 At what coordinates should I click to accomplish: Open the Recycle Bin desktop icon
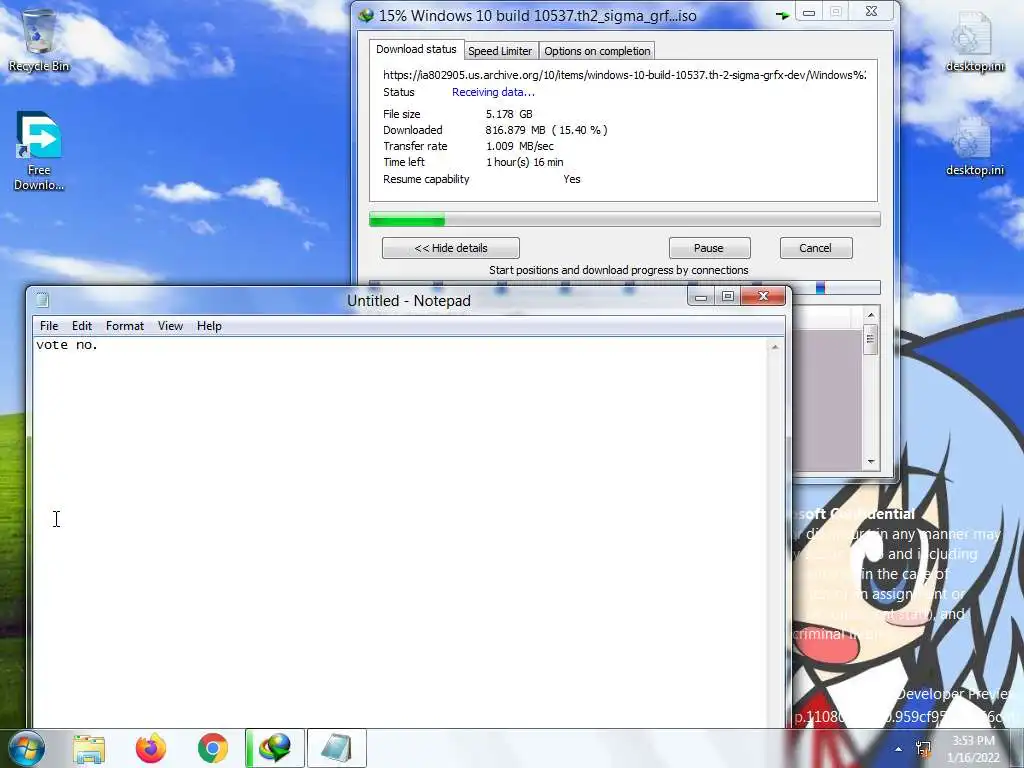coord(39,39)
